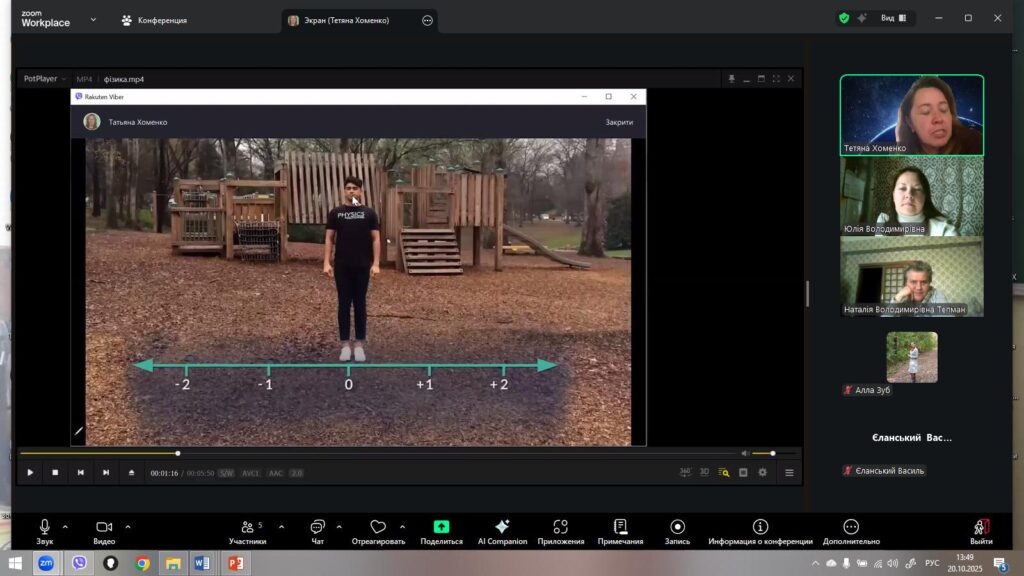Expand video options arrow next to Видео
This screenshot has height=576, width=1024.
(x=128, y=526)
